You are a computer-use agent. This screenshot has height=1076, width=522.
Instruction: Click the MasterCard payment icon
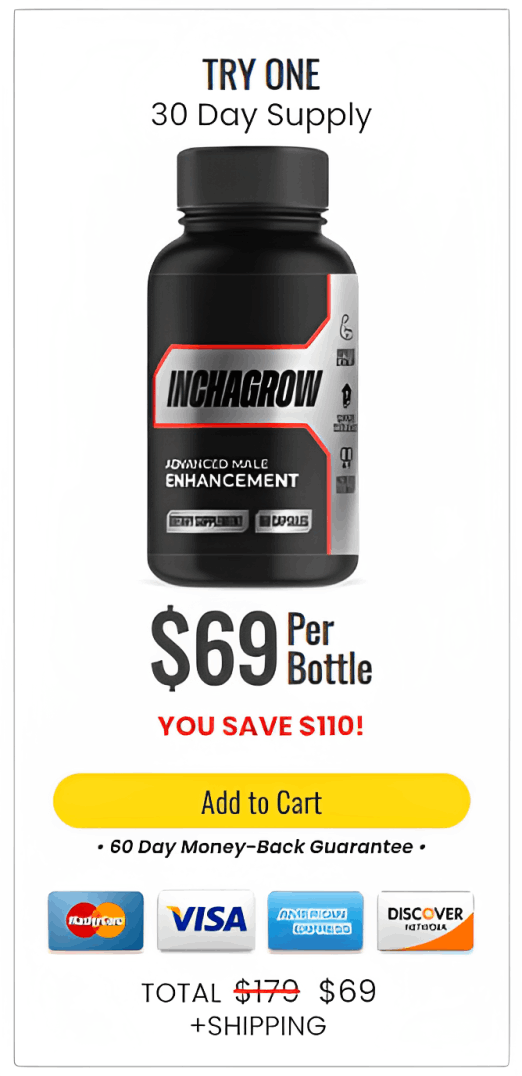(x=96, y=921)
